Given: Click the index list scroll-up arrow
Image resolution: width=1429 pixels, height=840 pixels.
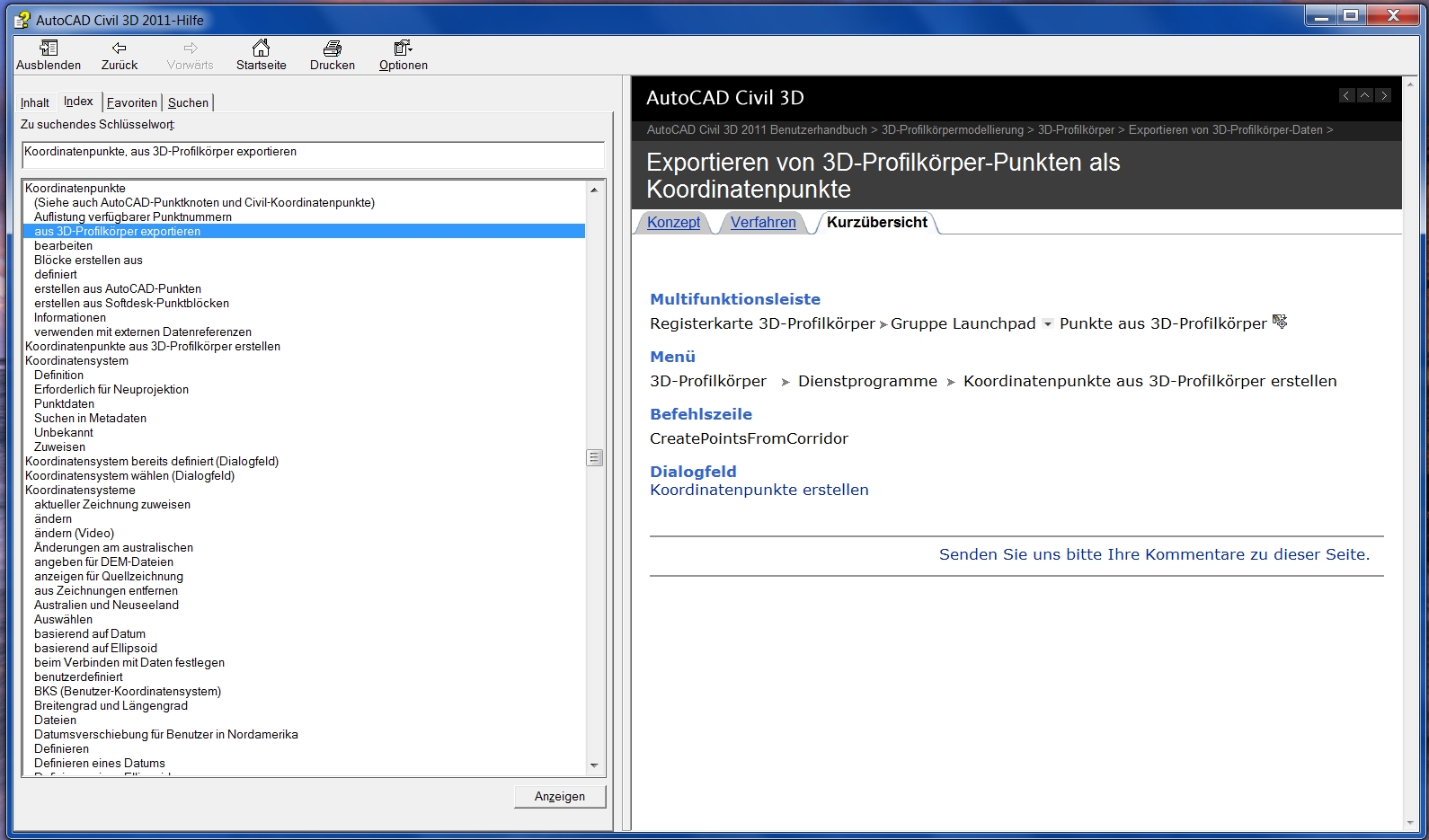Looking at the screenshot, I should (594, 190).
